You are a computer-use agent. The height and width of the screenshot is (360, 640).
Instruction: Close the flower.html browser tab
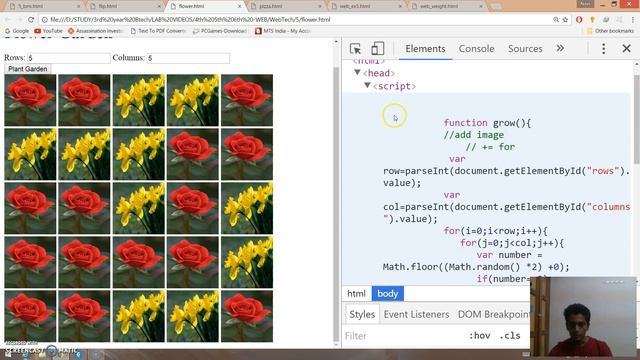[240, 7]
